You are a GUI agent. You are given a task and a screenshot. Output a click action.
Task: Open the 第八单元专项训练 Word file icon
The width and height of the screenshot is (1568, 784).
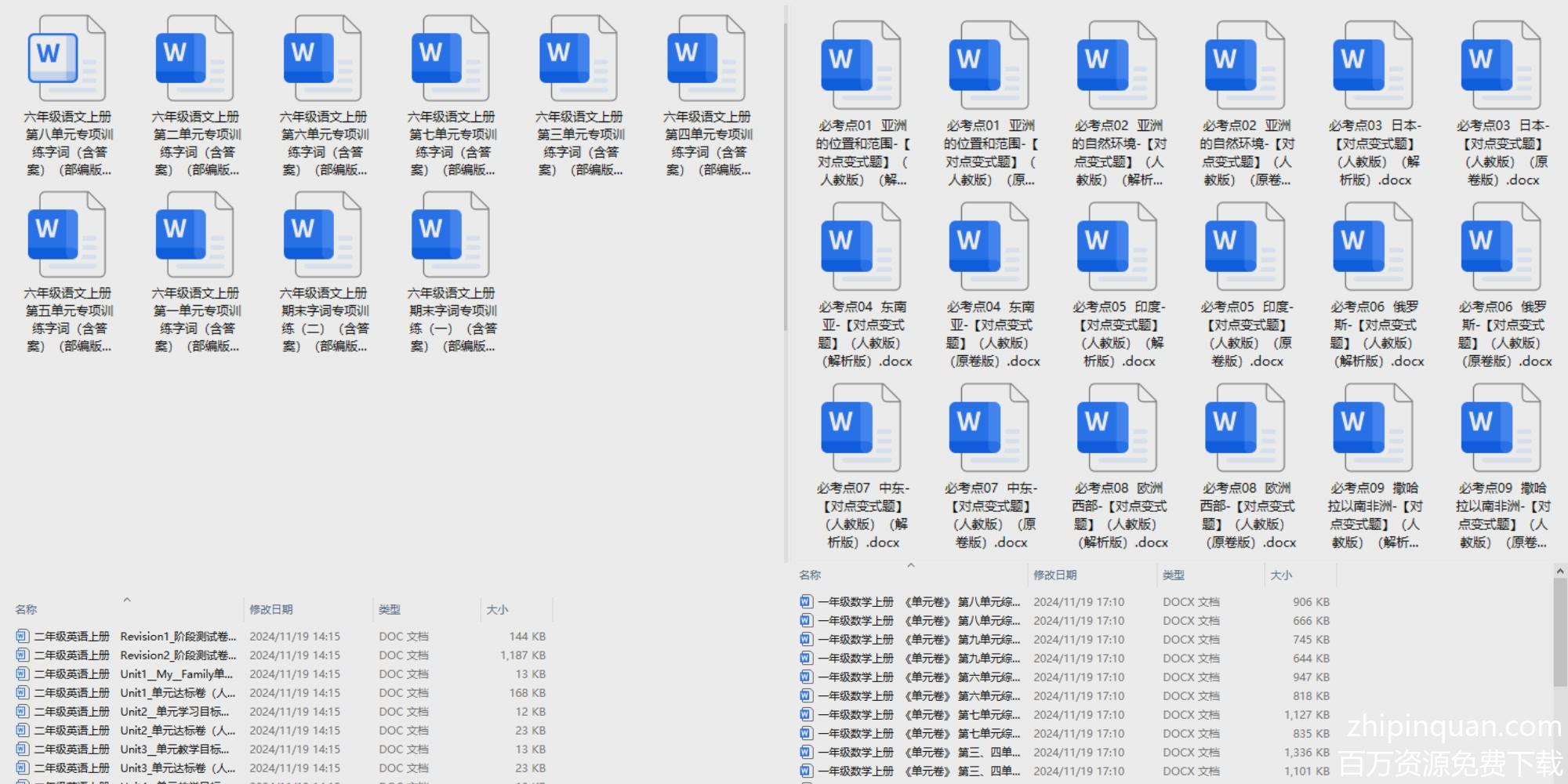point(67,59)
